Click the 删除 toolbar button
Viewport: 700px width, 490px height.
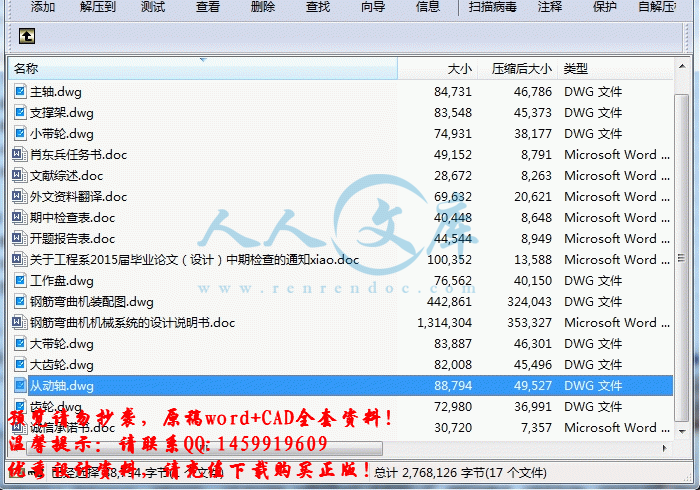tap(262, 7)
